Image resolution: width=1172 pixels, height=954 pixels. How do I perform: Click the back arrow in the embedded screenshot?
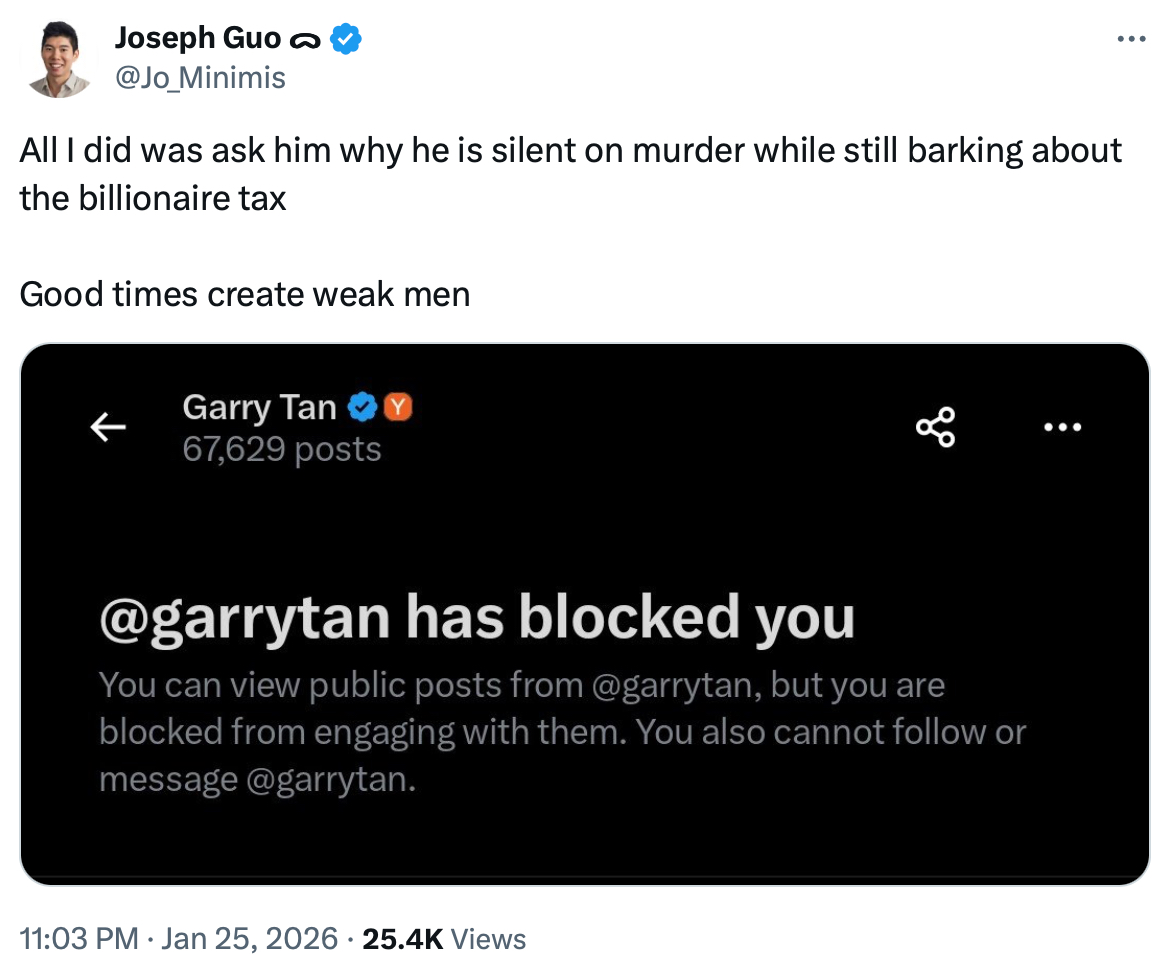pos(108,427)
